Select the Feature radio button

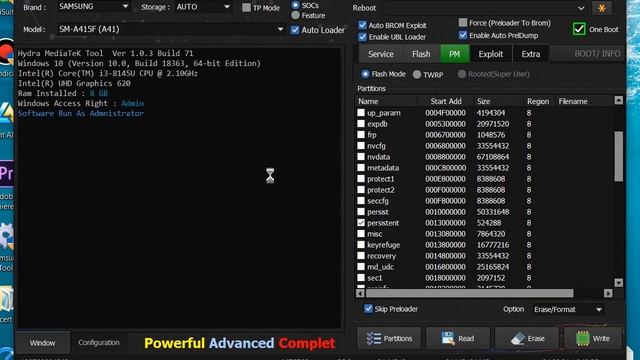pos(295,16)
